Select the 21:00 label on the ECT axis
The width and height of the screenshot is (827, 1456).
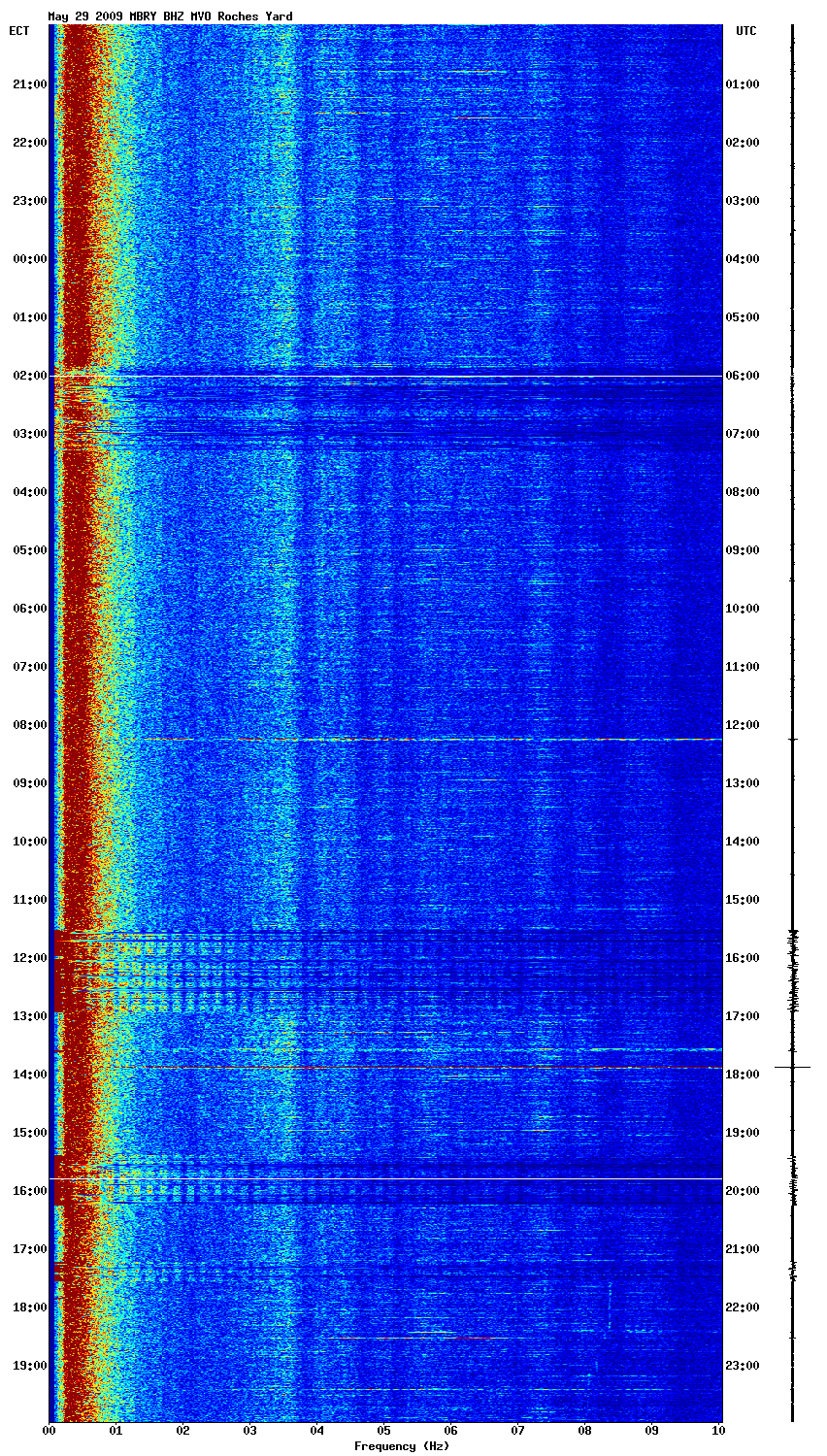pyautogui.click(x=28, y=84)
